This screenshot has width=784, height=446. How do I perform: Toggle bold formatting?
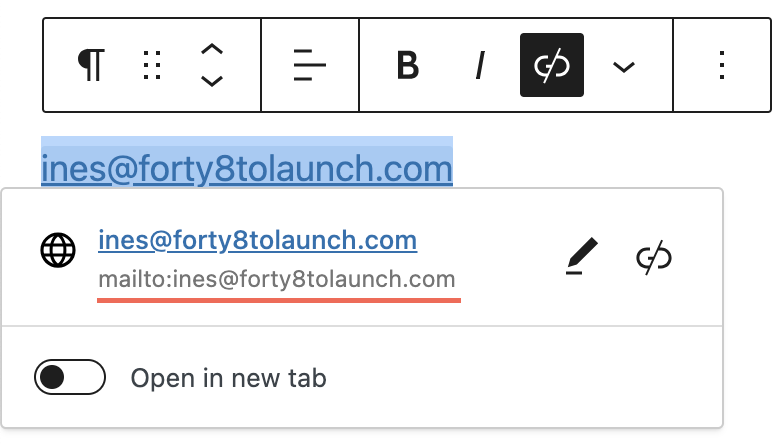(x=407, y=66)
